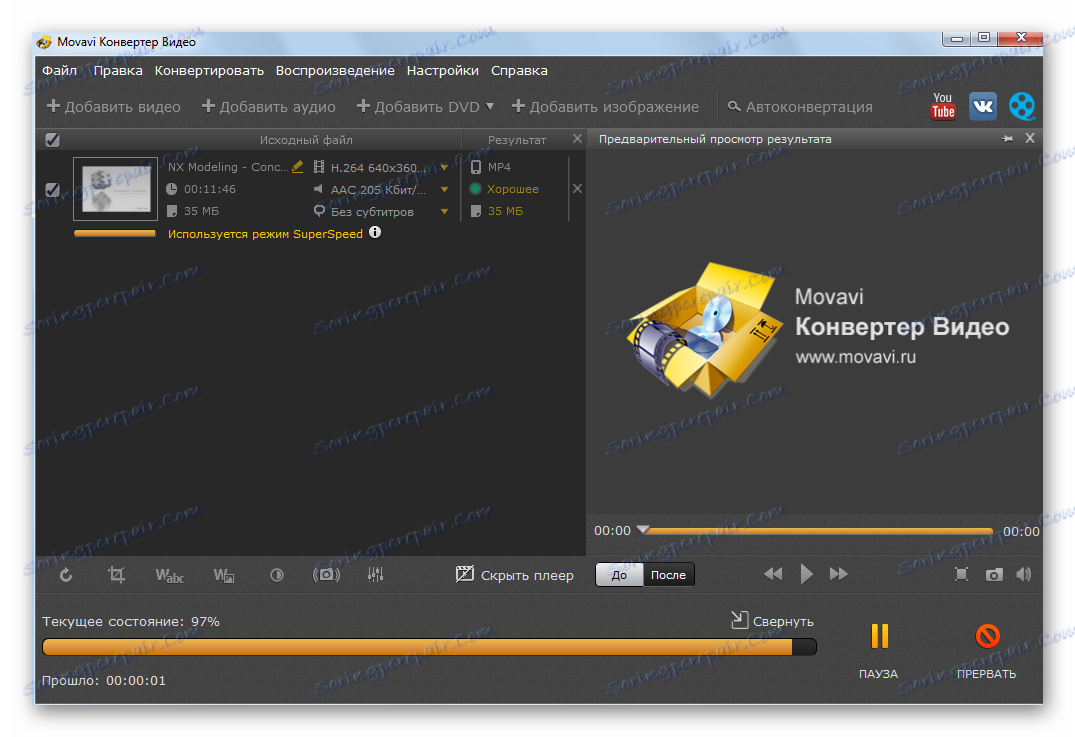Open the color adjustment tool
This screenshot has height=737, width=1075.
(276, 574)
